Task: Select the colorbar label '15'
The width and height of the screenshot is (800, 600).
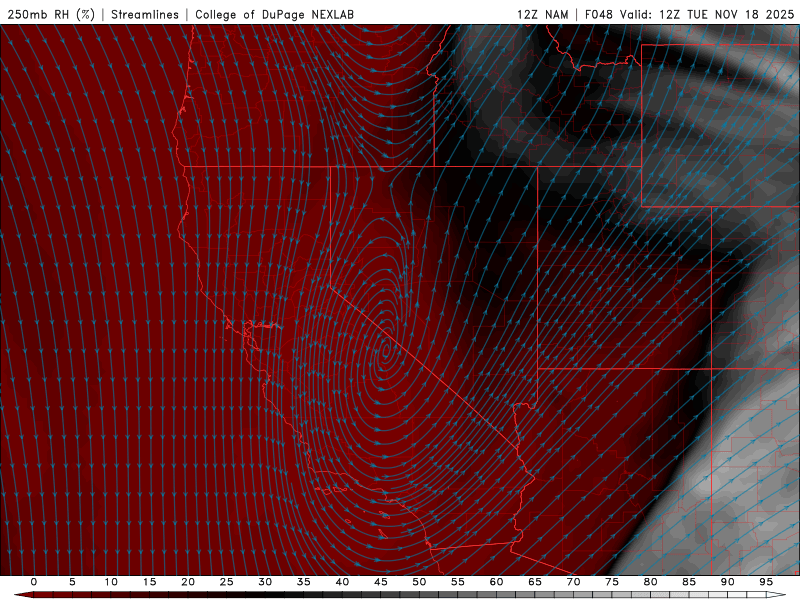Action: click(149, 582)
